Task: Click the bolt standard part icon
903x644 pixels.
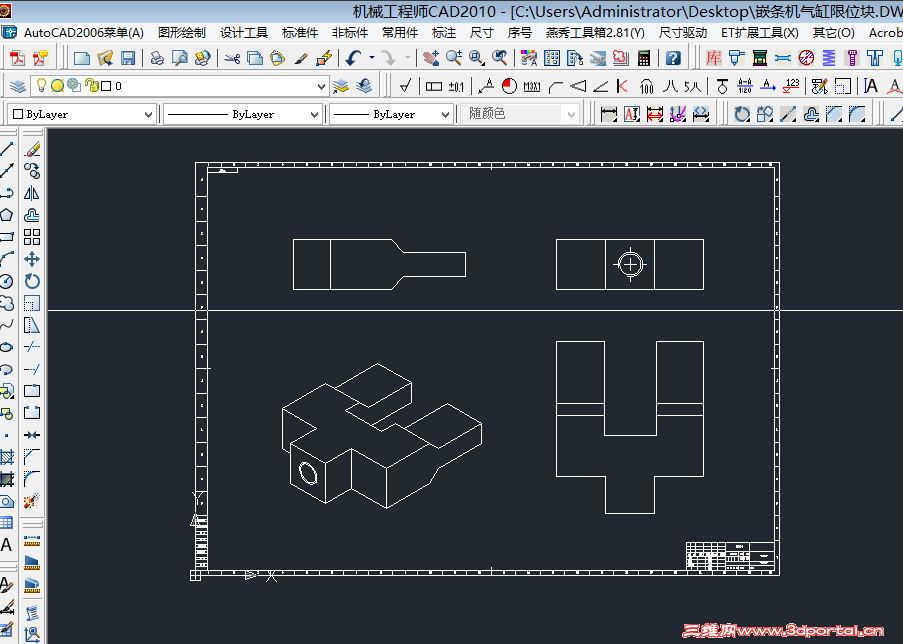Action: (852, 58)
